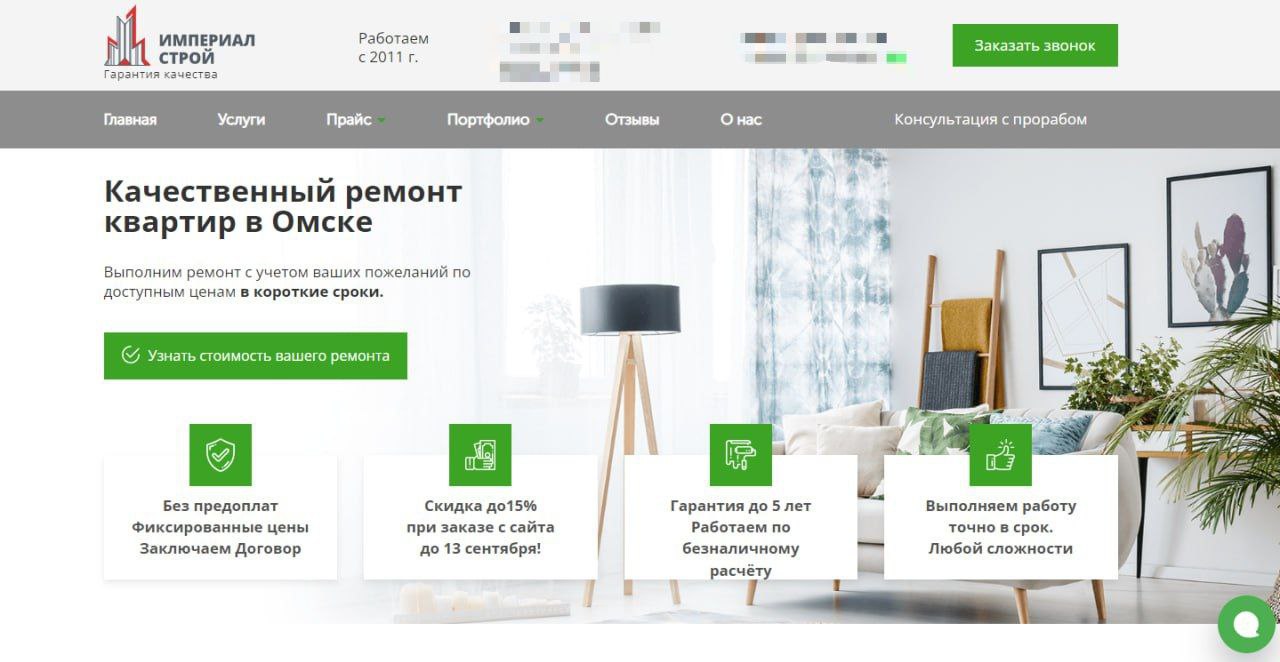Viewport: 1280px width, 662px height.
Task: Click the Заказать звонок button
Action: (x=1035, y=45)
